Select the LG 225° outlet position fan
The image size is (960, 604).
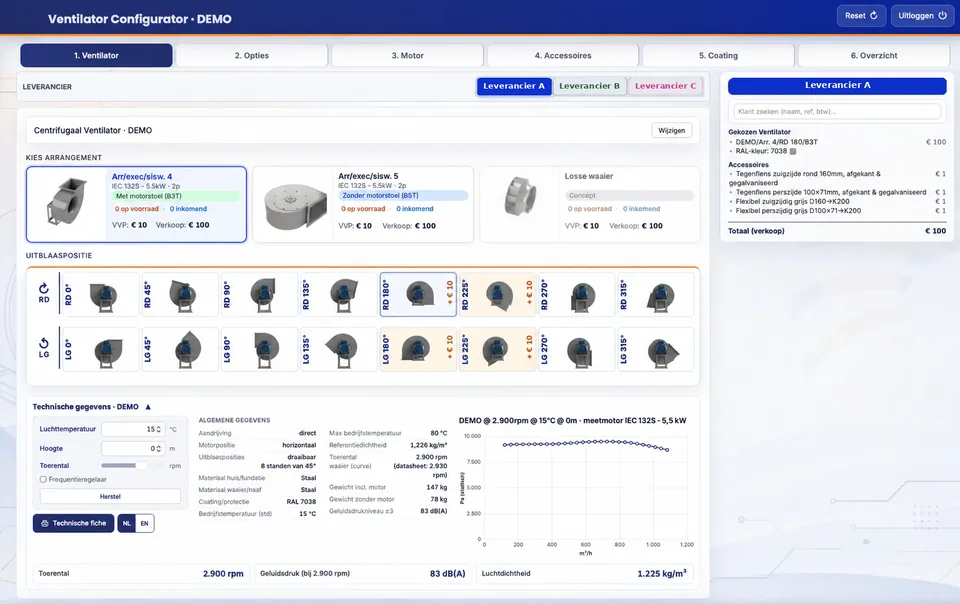point(498,349)
